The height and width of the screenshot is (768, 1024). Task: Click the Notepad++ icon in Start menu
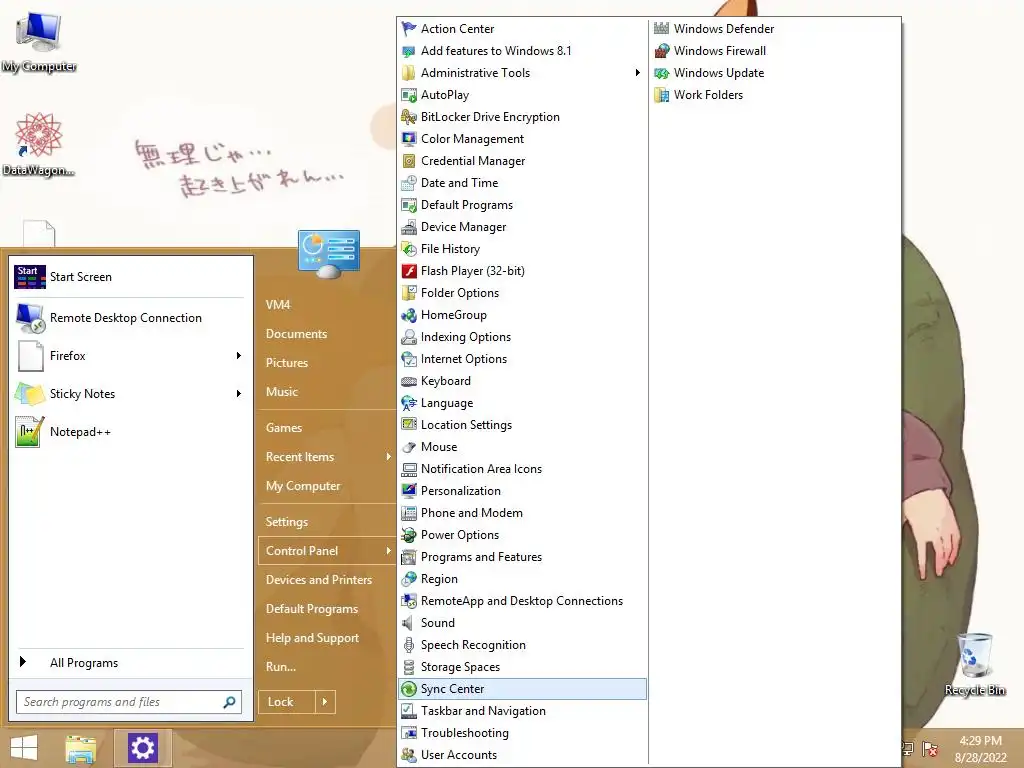[29, 432]
